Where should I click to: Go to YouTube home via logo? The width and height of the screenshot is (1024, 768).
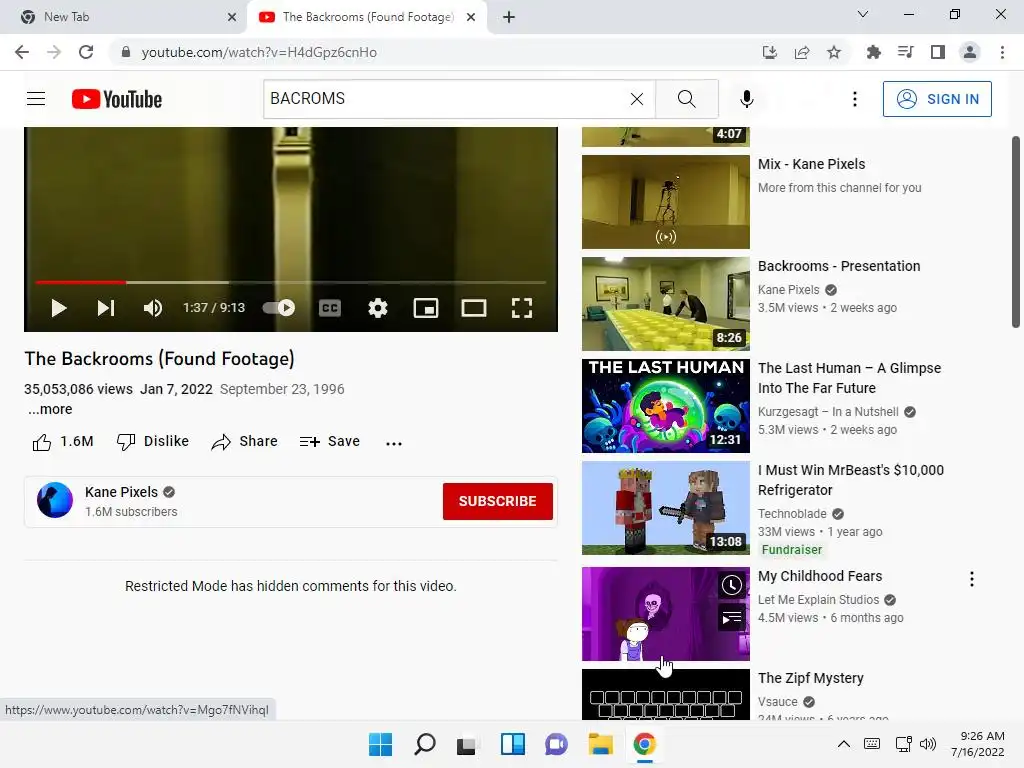coord(117,99)
